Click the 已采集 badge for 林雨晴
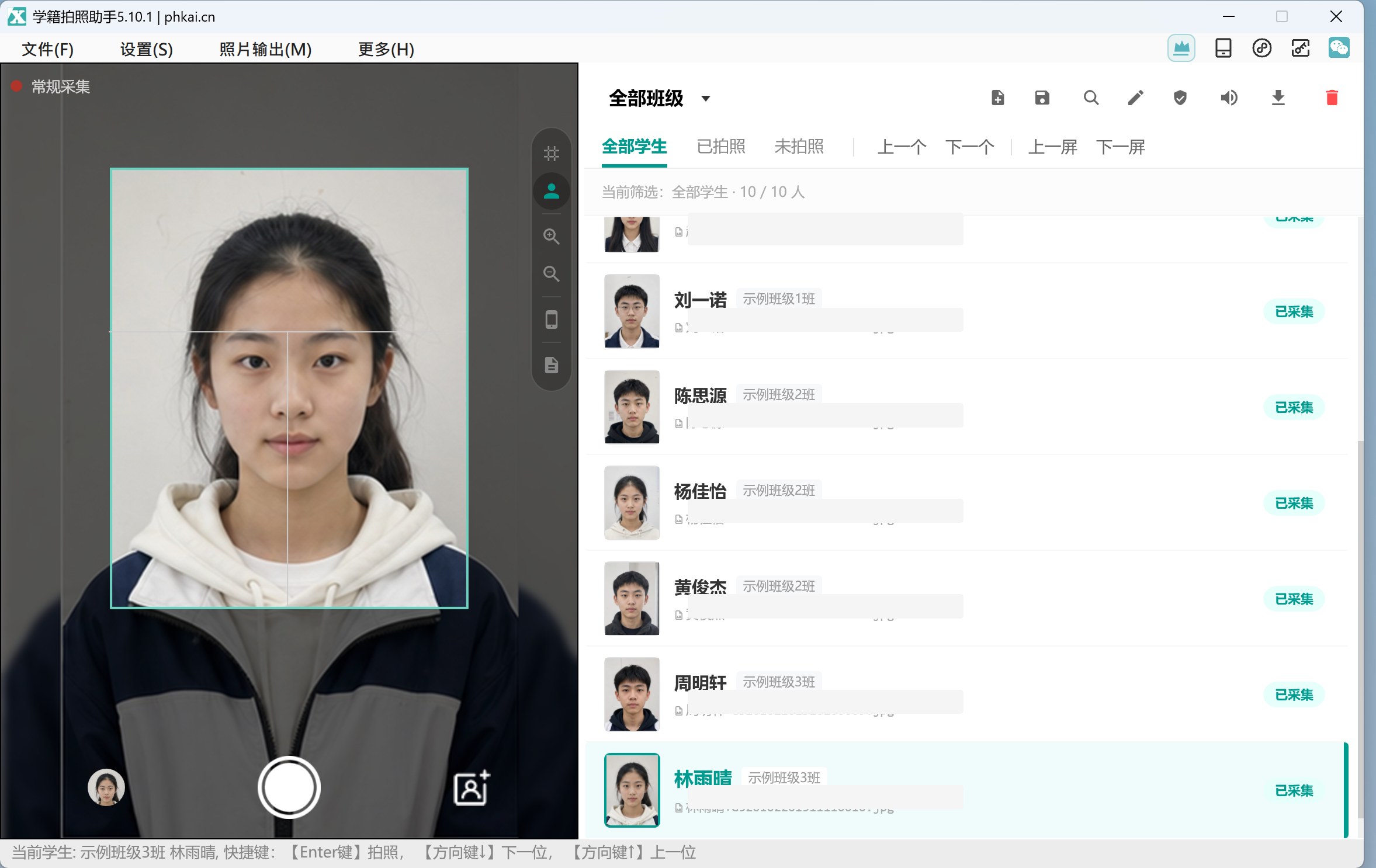This screenshot has height=868, width=1376. point(1294,791)
